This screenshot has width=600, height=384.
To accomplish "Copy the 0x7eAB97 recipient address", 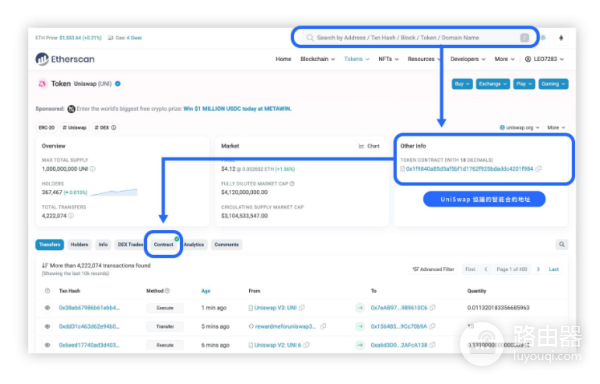I will 433,308.
